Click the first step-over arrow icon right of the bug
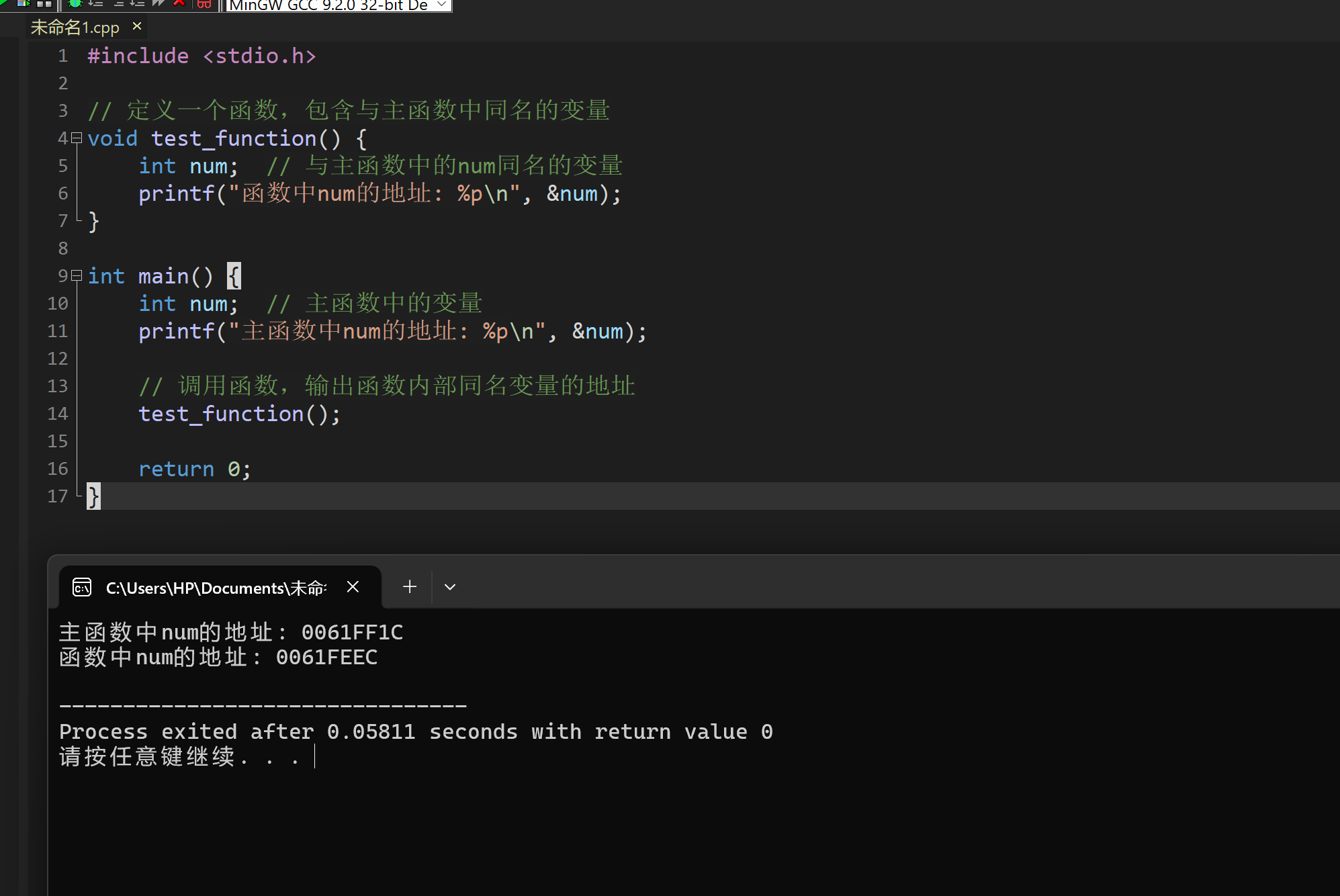 (96, 3)
